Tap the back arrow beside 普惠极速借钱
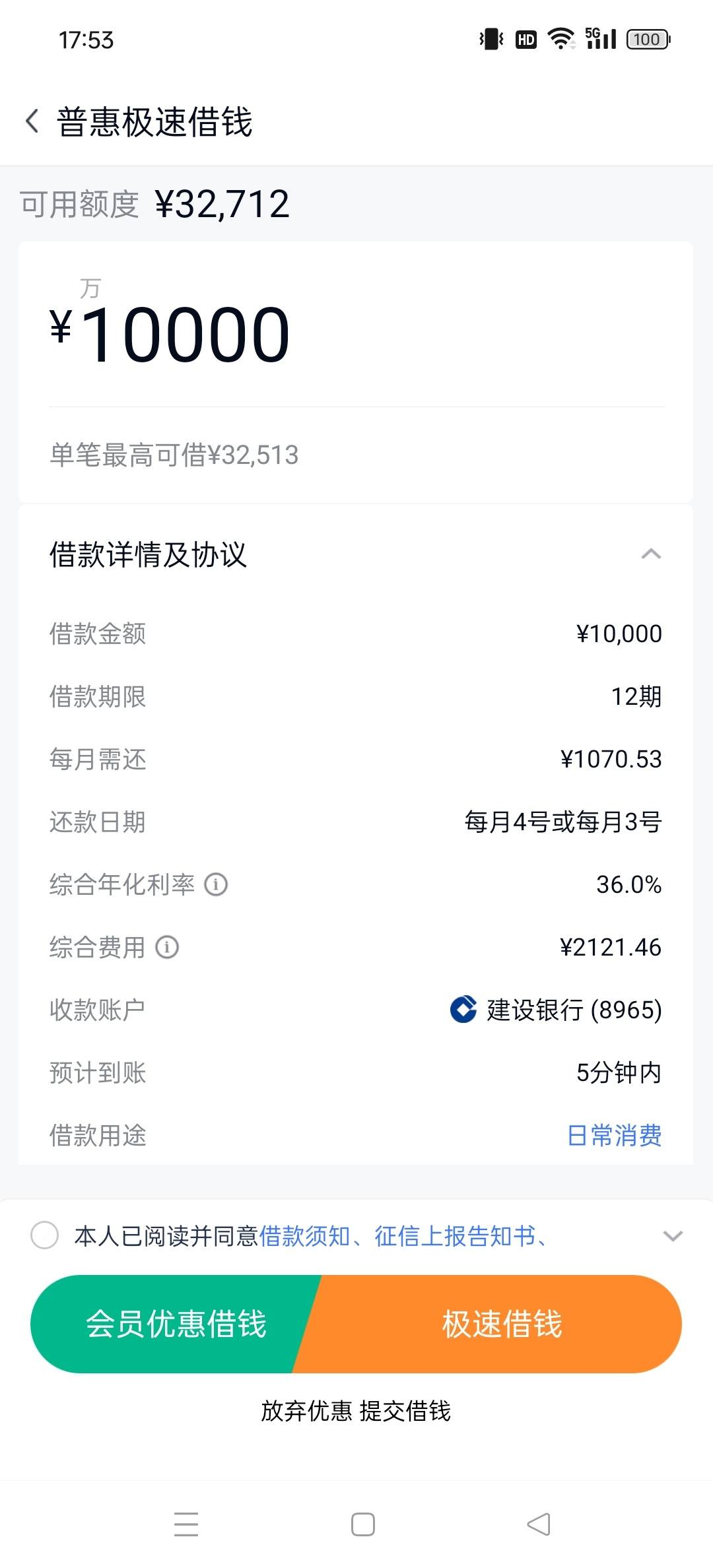This screenshot has width=713, height=1568. (x=32, y=121)
